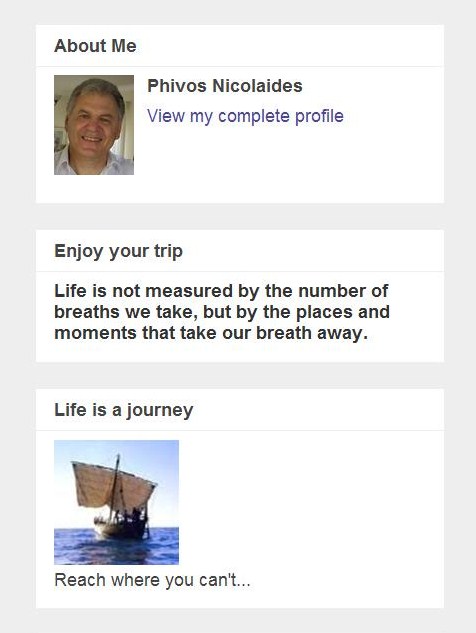Click the Life is a journey heading
The width and height of the screenshot is (476, 633).
124,410
